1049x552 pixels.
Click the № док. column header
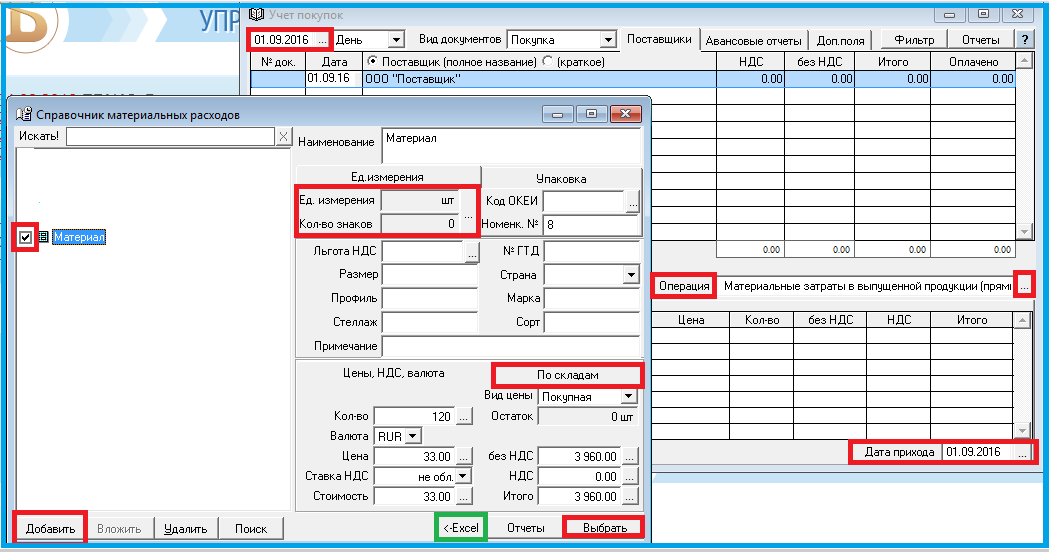tap(278, 62)
